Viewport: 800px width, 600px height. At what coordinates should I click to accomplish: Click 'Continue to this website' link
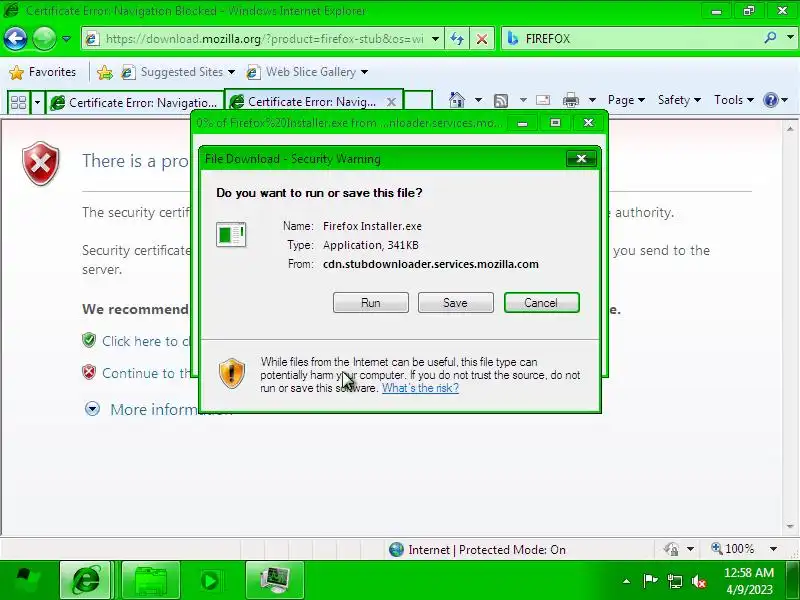(x=146, y=373)
